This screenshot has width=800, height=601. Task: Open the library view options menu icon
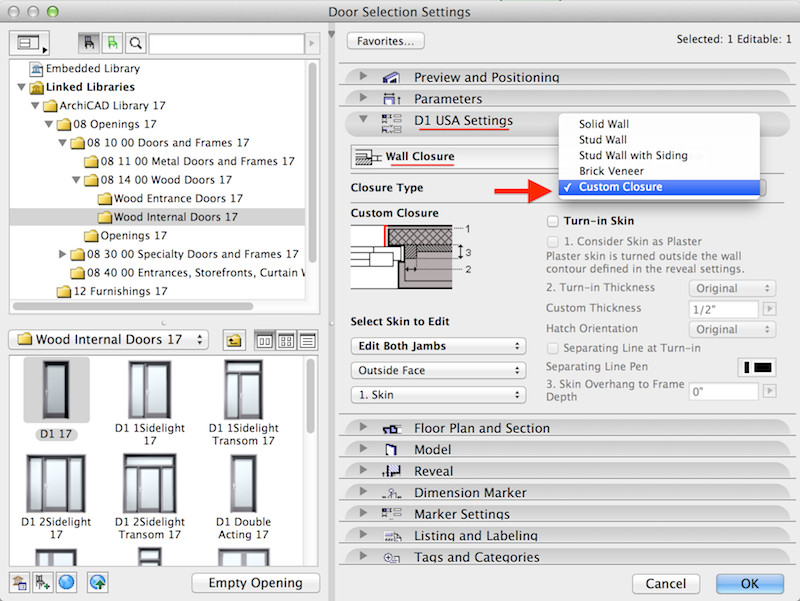(x=30, y=43)
